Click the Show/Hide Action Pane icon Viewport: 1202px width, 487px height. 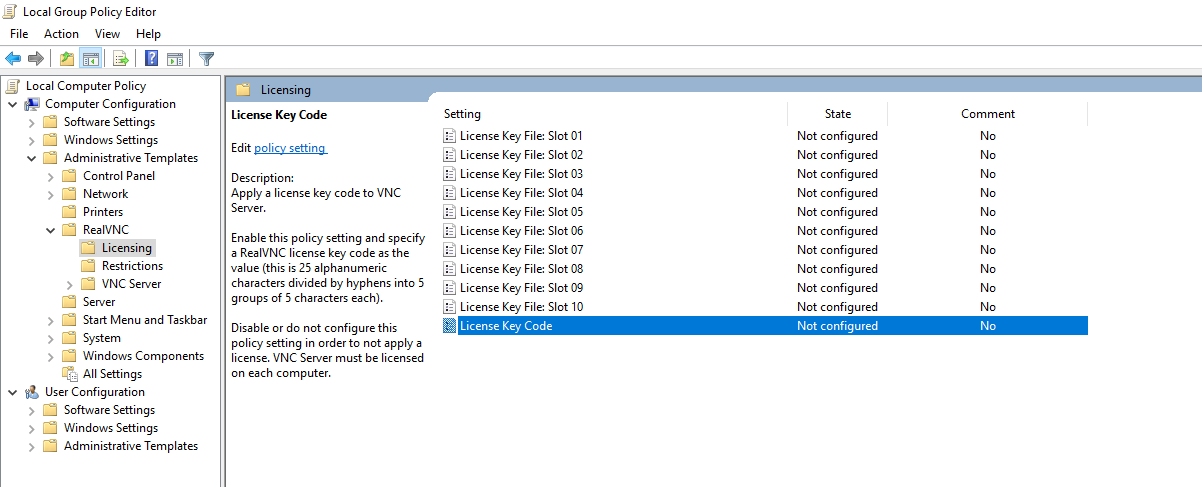[175, 59]
